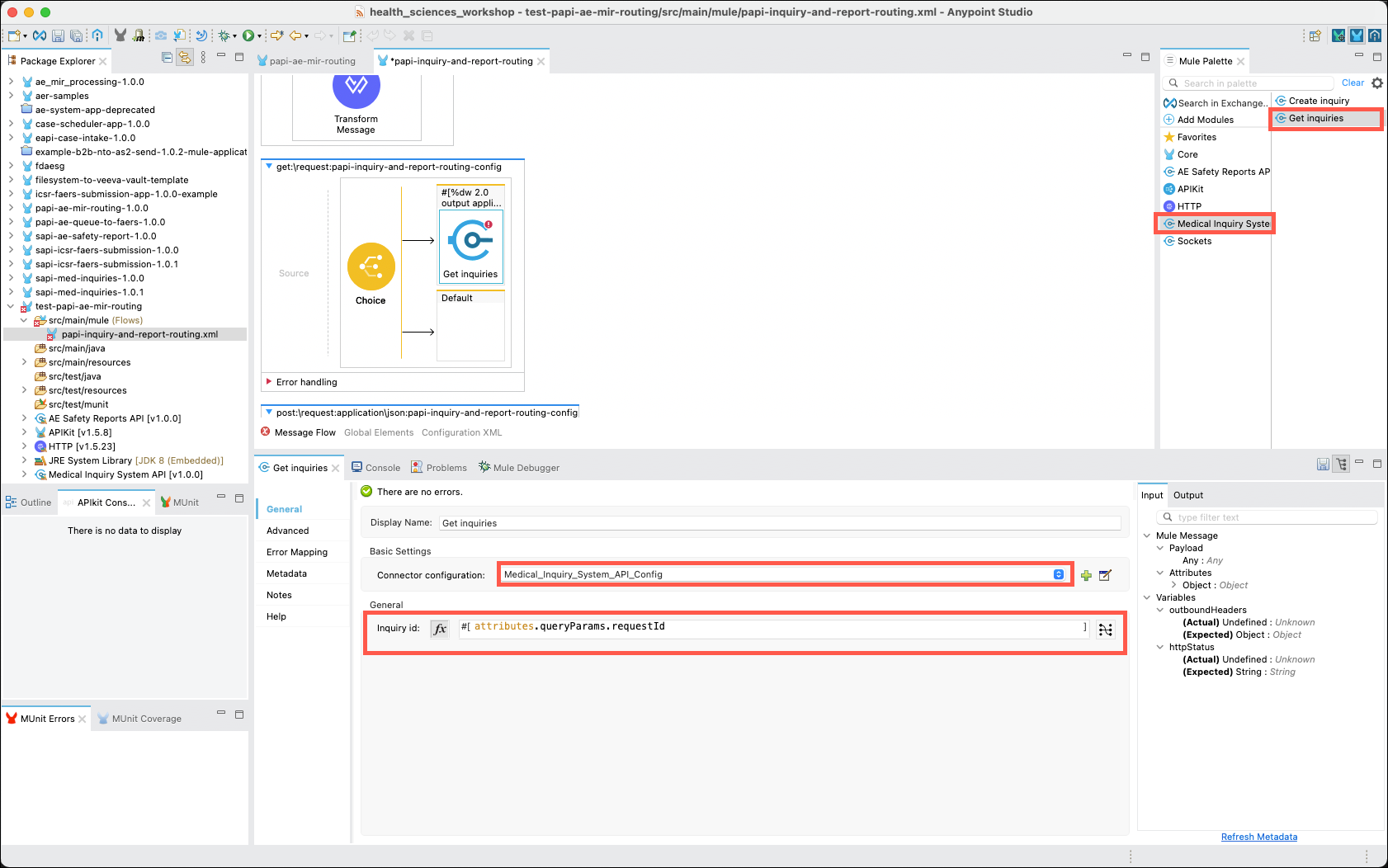Select Medical Inquiry System palette module
The width and height of the screenshot is (1388, 868).
pos(1216,224)
